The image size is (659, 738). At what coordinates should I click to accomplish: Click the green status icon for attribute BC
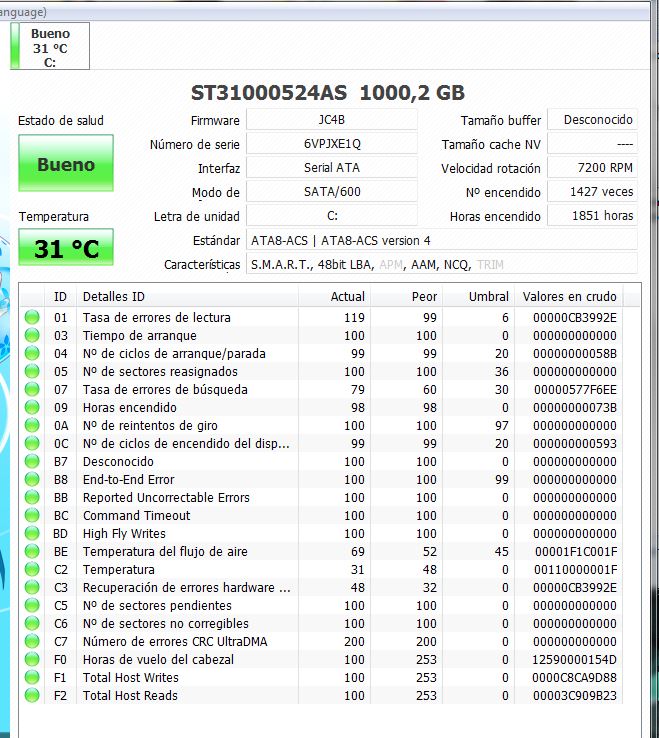32,515
